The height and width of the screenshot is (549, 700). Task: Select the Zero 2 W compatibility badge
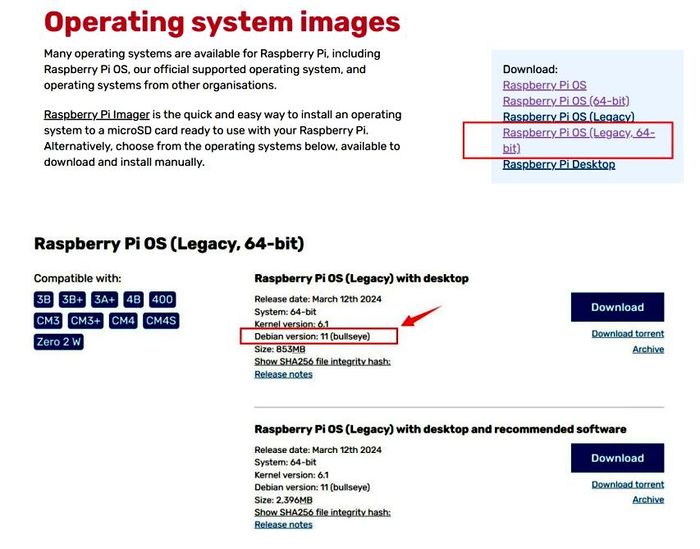58,342
